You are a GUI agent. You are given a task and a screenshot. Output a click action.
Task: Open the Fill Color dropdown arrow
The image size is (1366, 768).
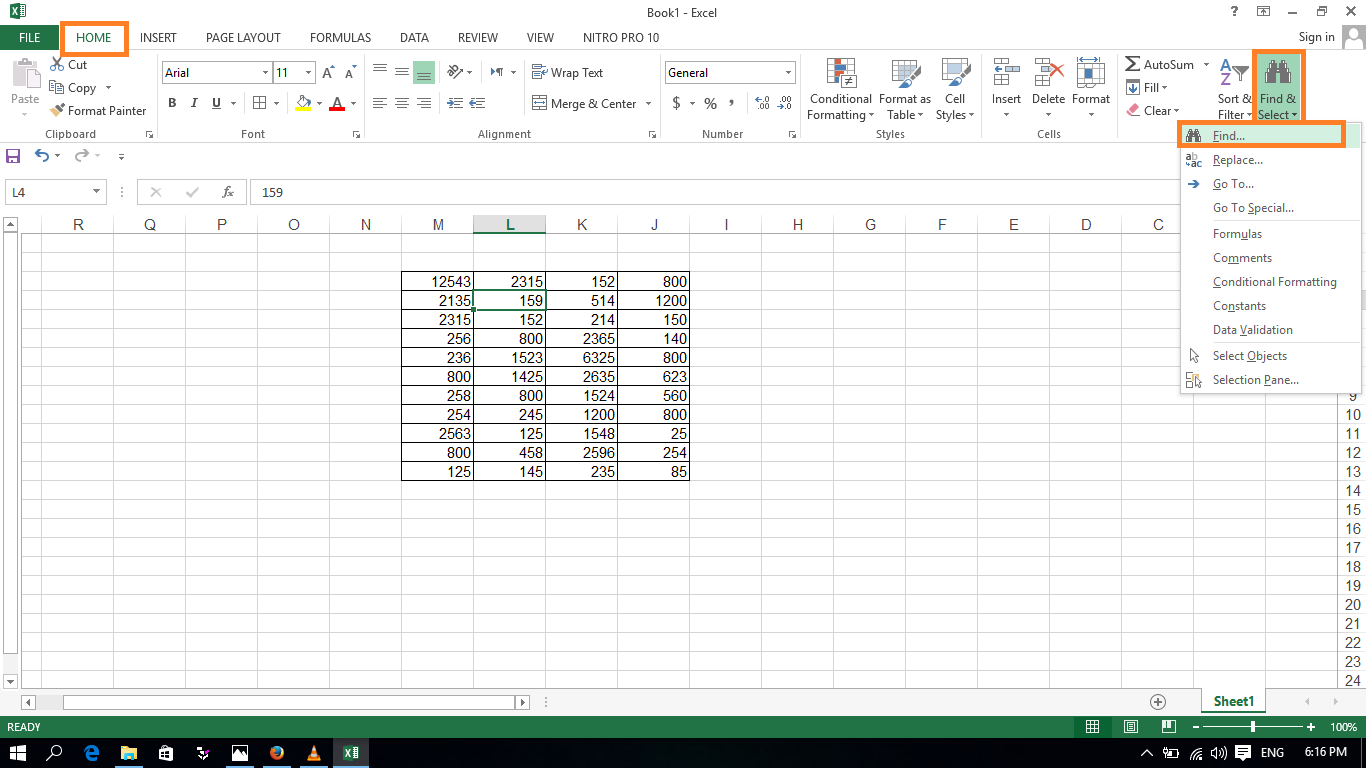click(318, 104)
